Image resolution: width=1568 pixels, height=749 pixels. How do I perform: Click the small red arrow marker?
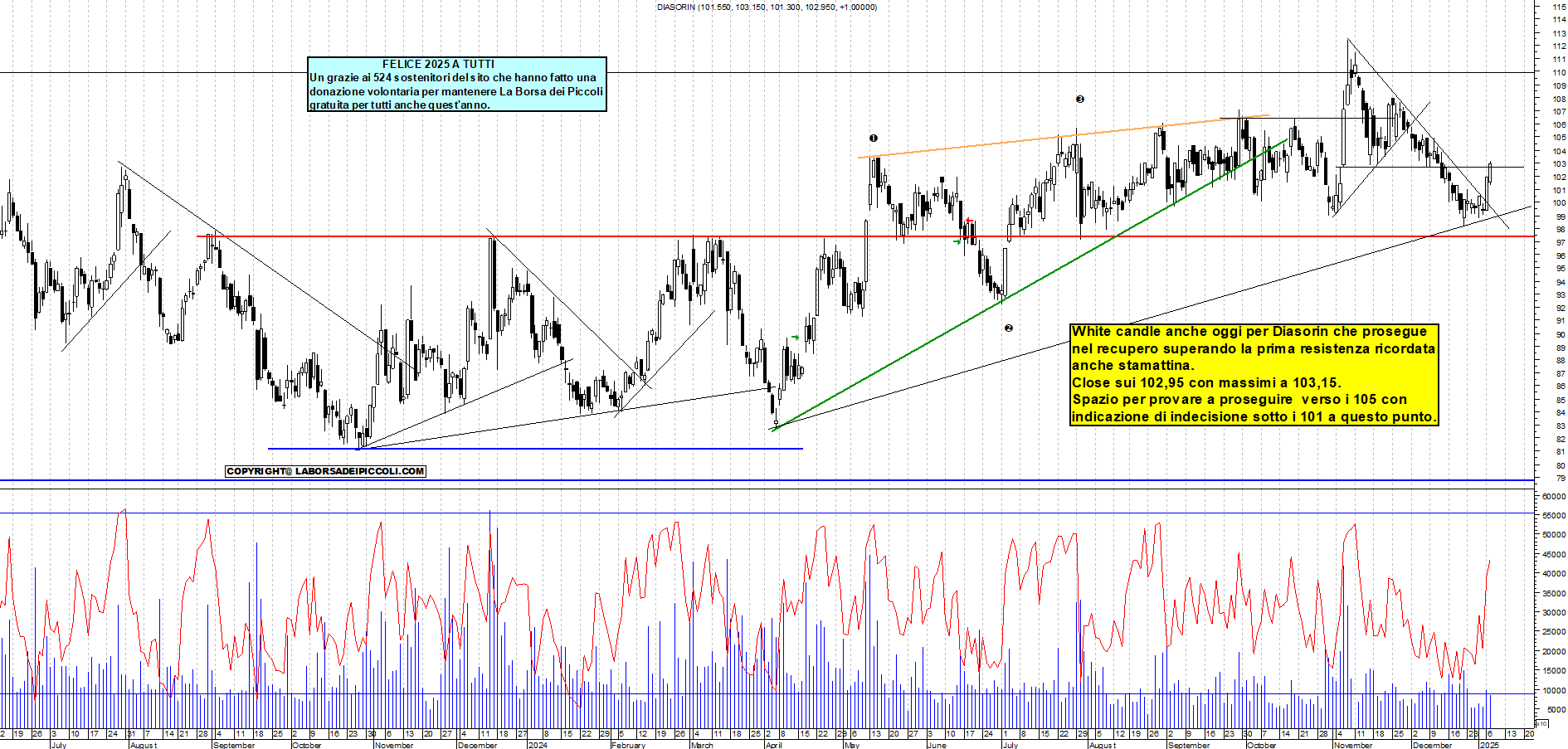point(969,221)
